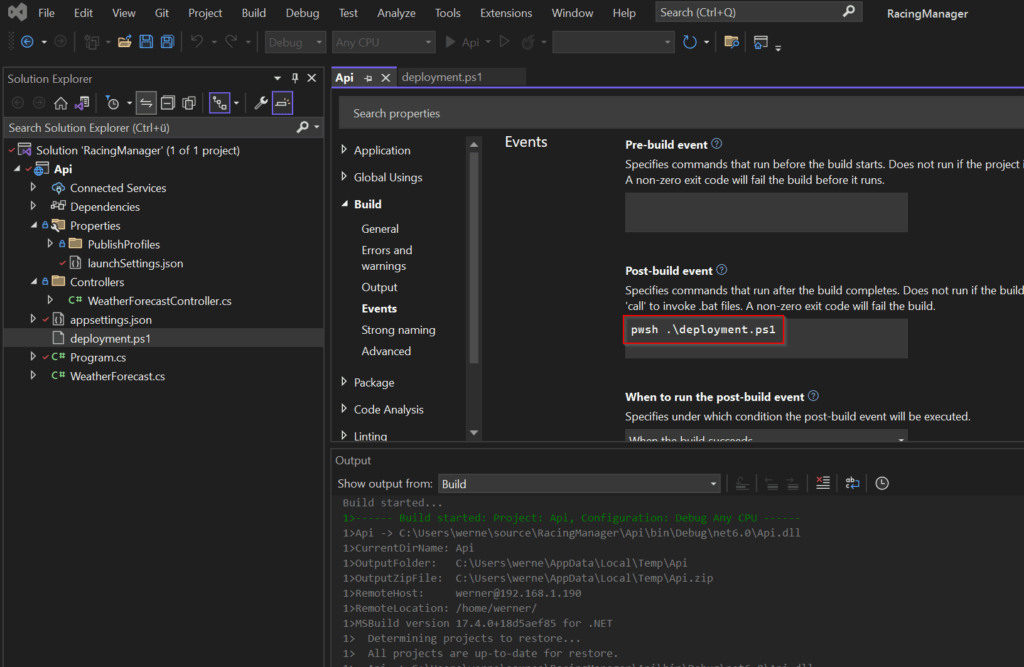Expand the Dependencies tree node

pos(33,207)
